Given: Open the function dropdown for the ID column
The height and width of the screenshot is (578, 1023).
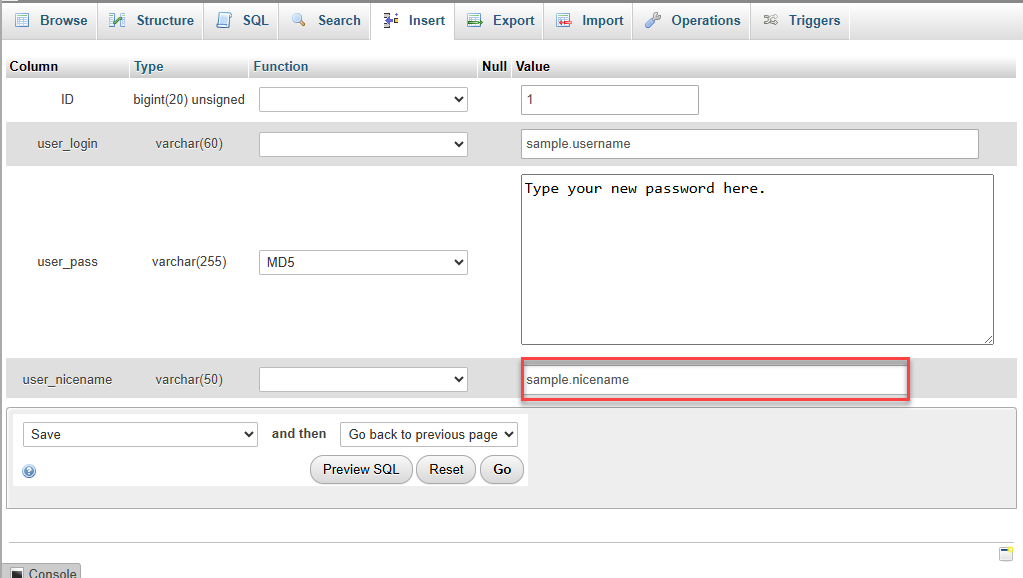Looking at the screenshot, I should point(362,99).
